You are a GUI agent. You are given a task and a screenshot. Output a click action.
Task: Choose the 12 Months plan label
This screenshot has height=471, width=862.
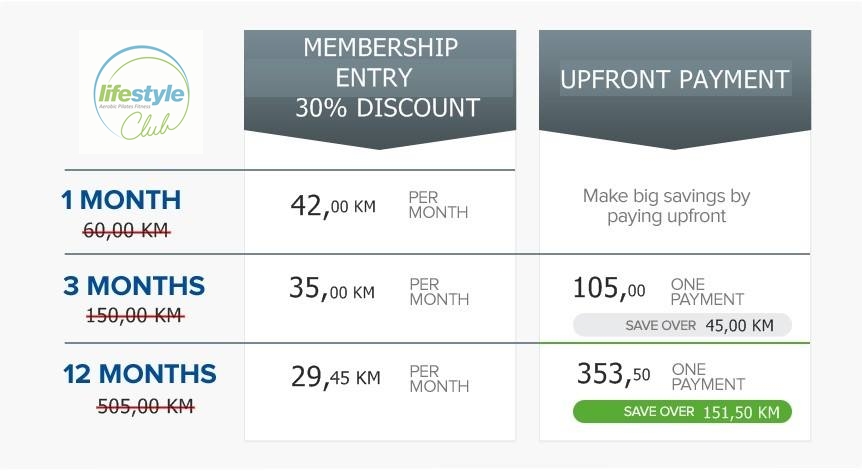point(140,374)
